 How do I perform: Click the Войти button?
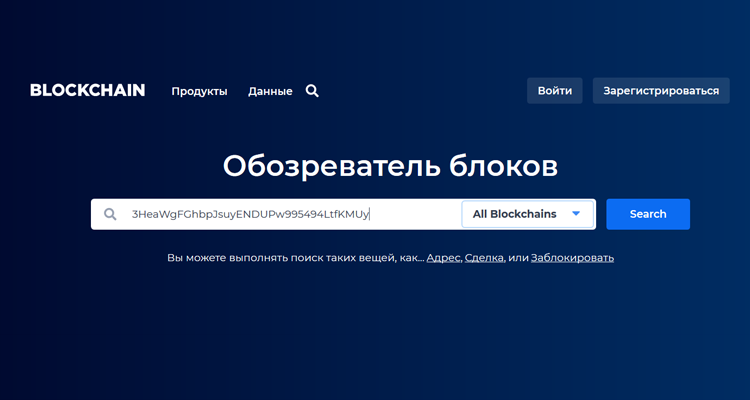[555, 91]
